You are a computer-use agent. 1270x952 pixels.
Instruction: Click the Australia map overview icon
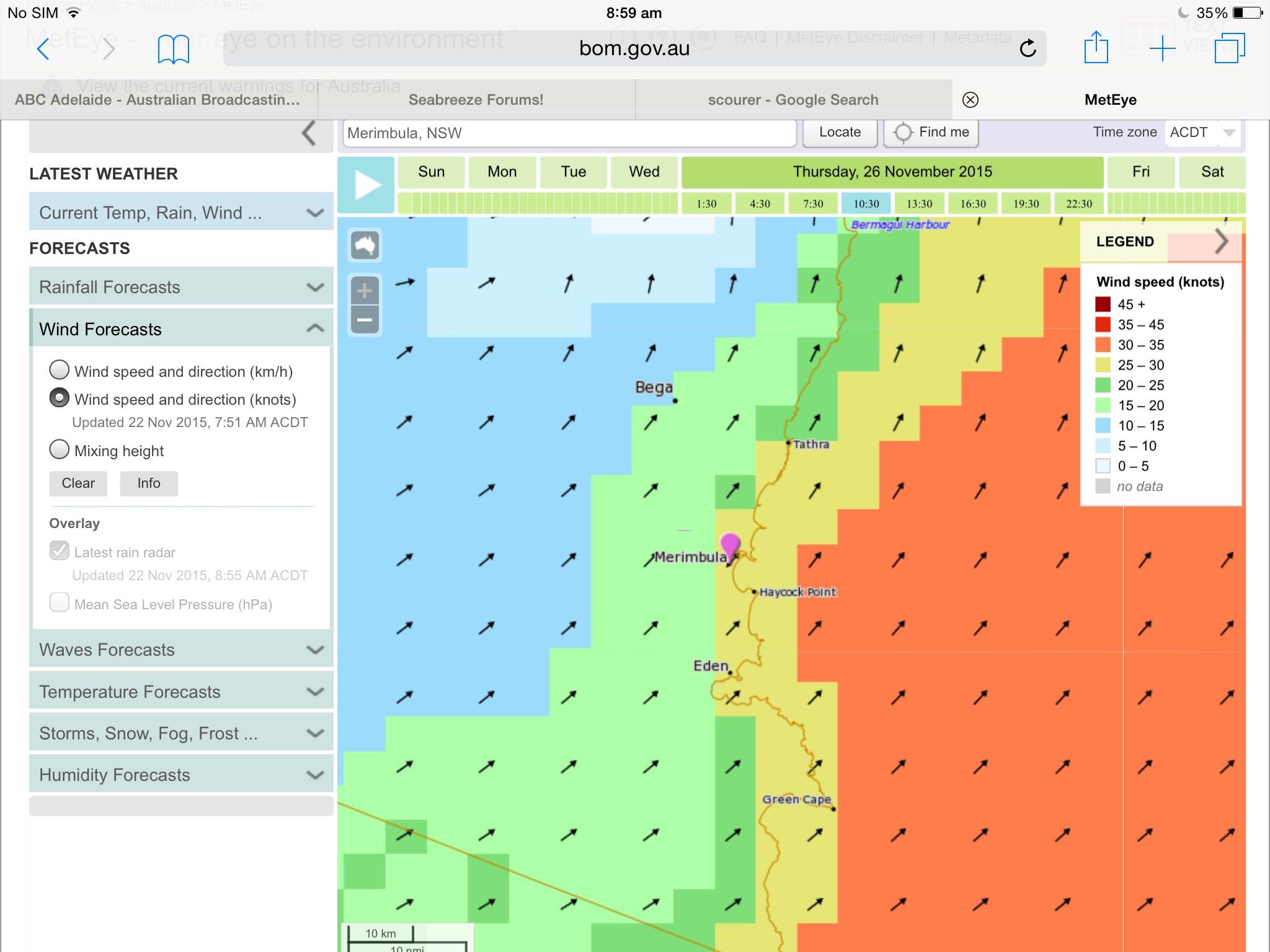365,245
